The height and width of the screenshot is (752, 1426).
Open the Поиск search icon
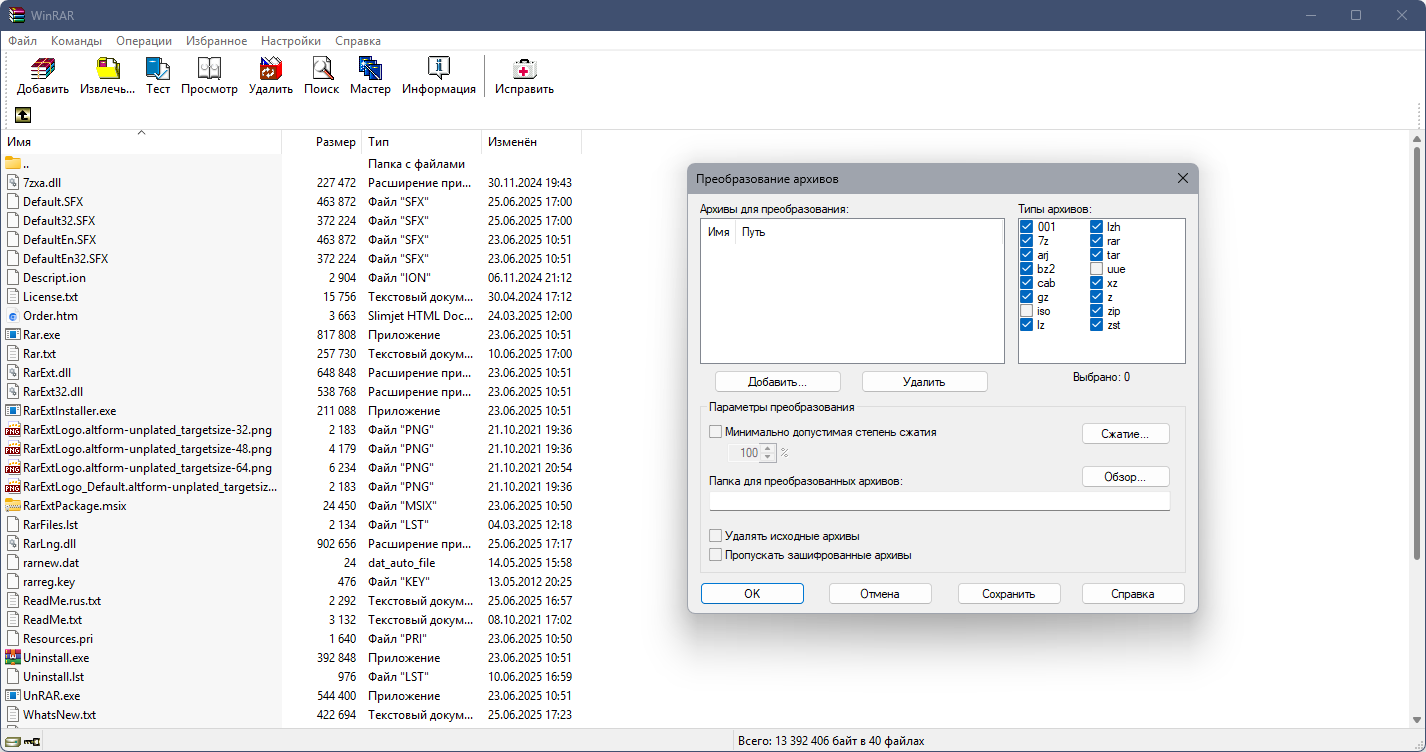pyautogui.click(x=321, y=69)
